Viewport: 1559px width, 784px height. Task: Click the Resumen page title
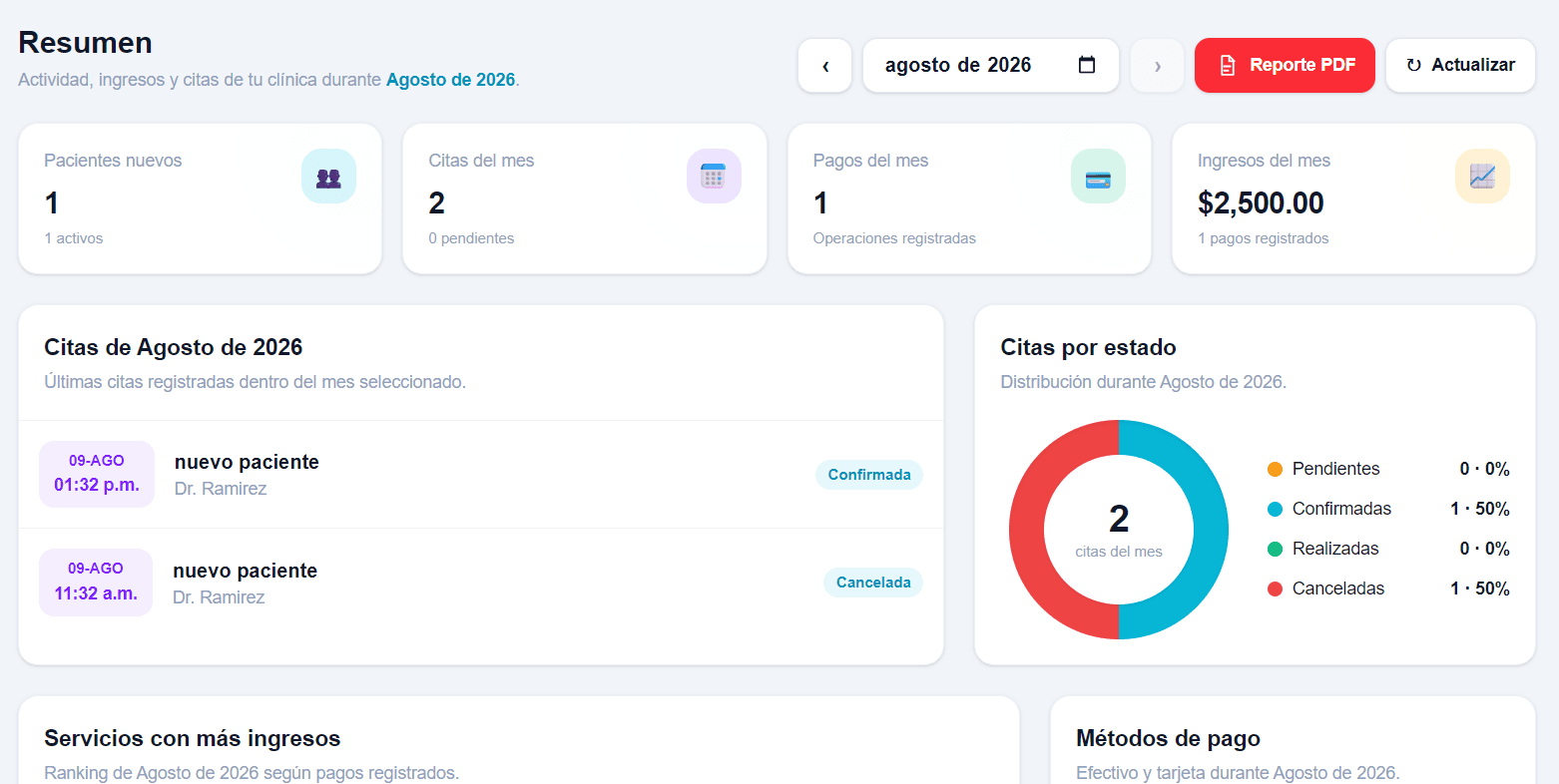point(86,43)
